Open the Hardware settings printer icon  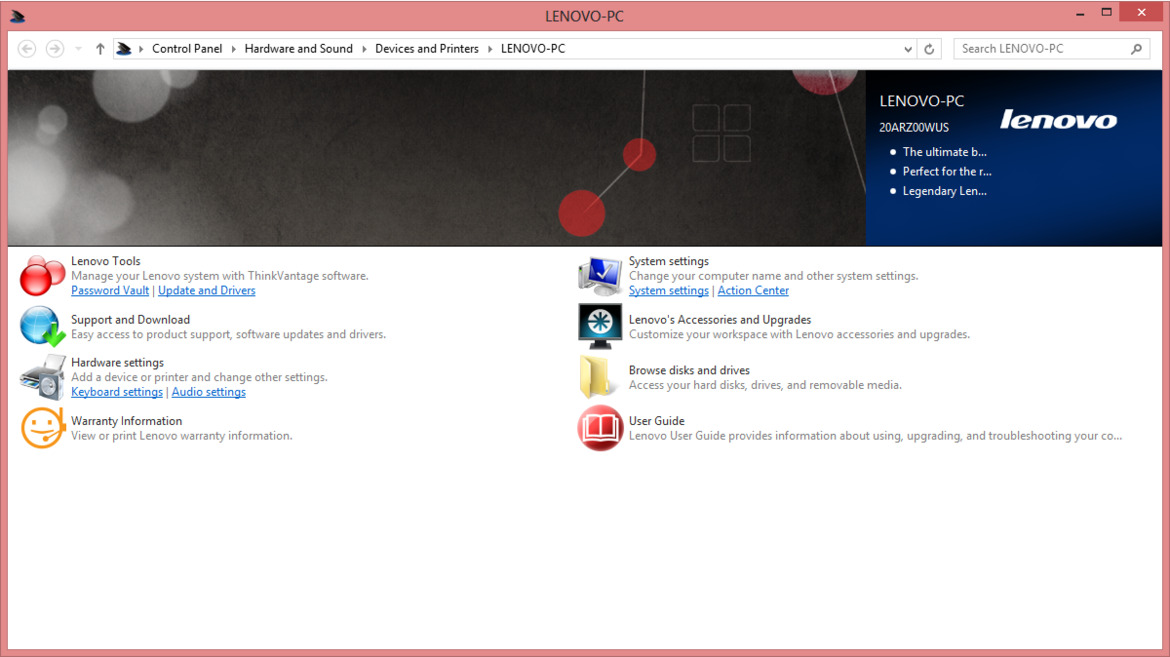click(x=43, y=377)
